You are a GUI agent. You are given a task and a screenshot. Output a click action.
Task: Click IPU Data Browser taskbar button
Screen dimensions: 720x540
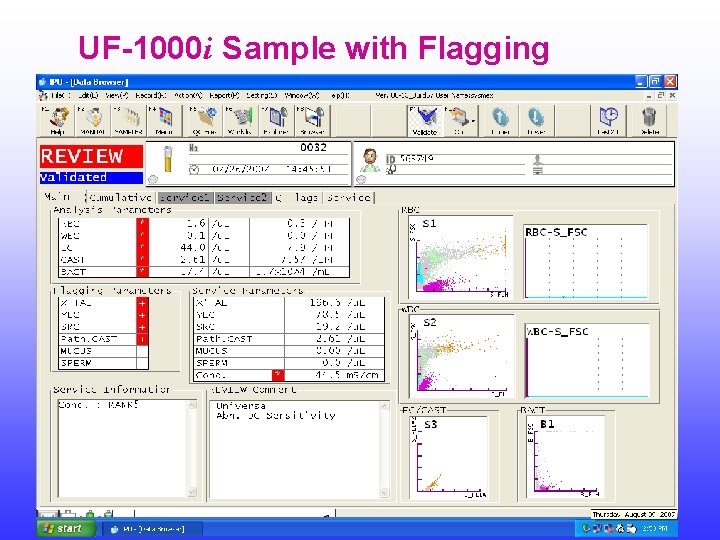coord(152,529)
